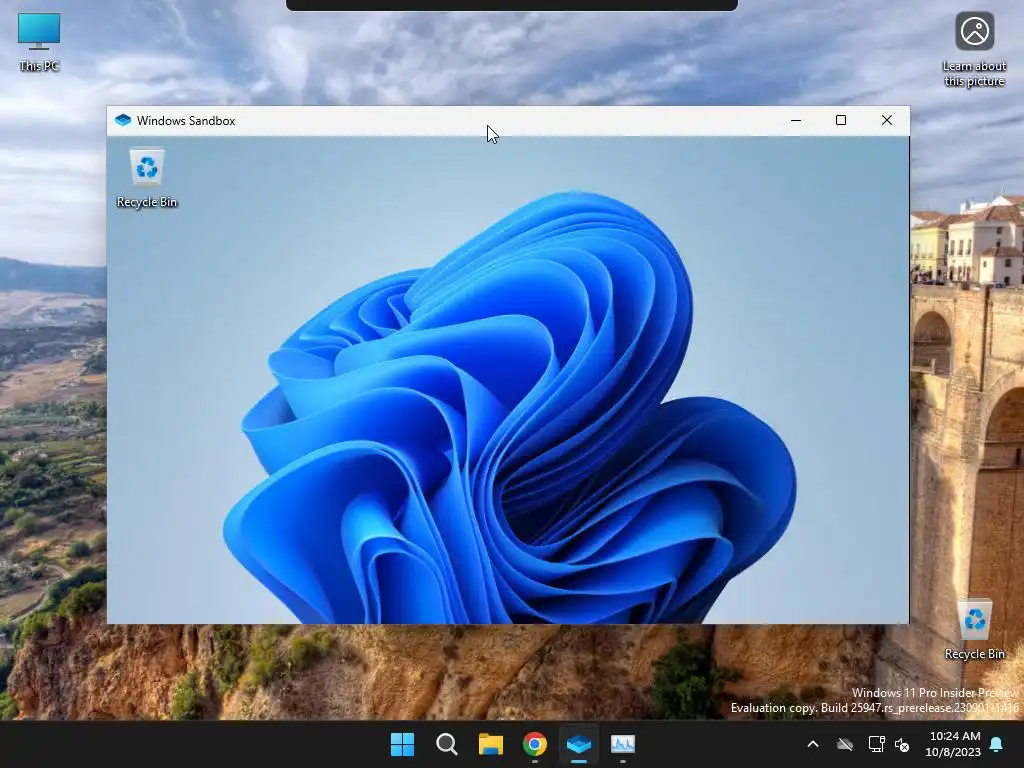Image resolution: width=1024 pixels, height=768 pixels.
Task: Click the Windows Sandbox title text
Action: tap(186, 121)
